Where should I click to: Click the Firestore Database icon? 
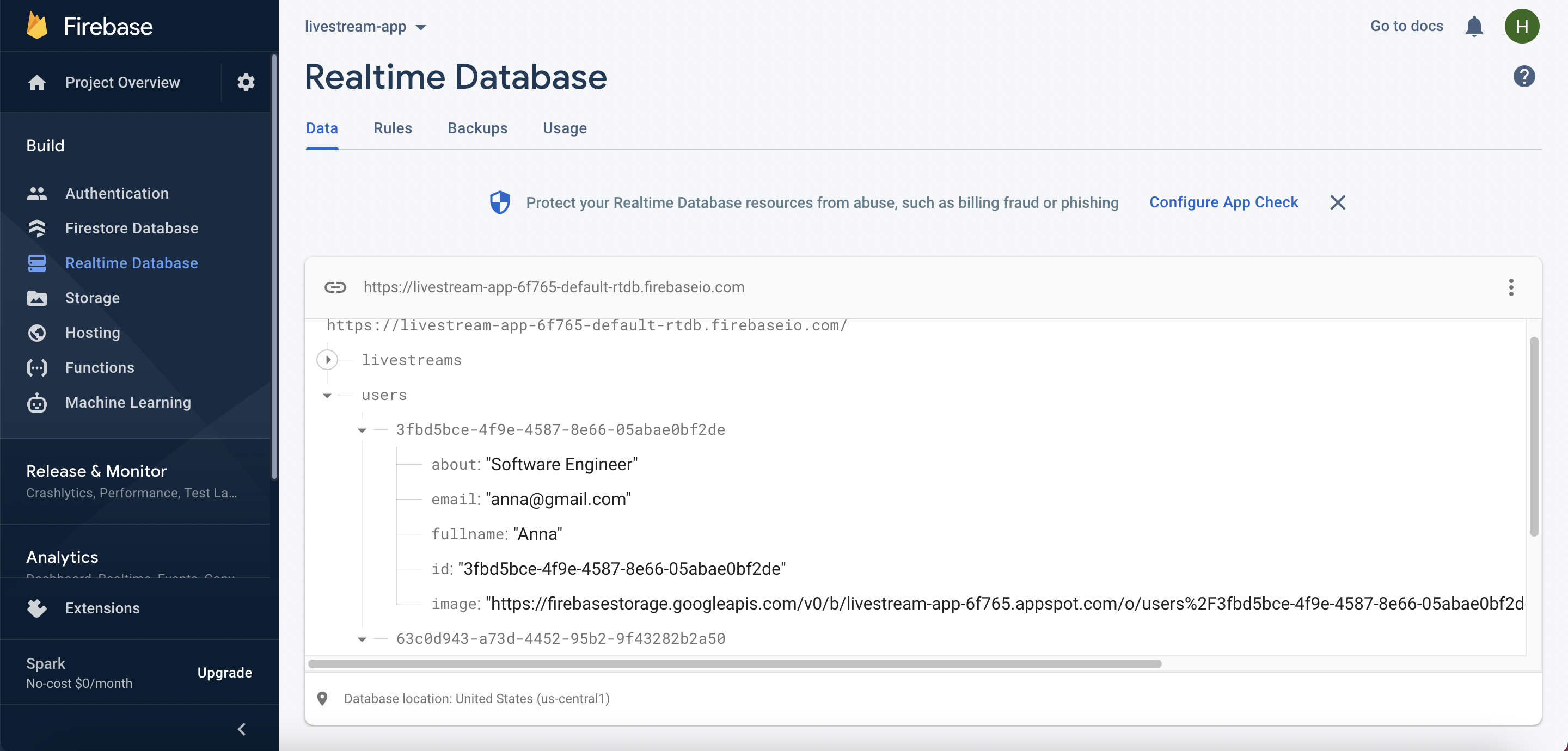coord(37,228)
